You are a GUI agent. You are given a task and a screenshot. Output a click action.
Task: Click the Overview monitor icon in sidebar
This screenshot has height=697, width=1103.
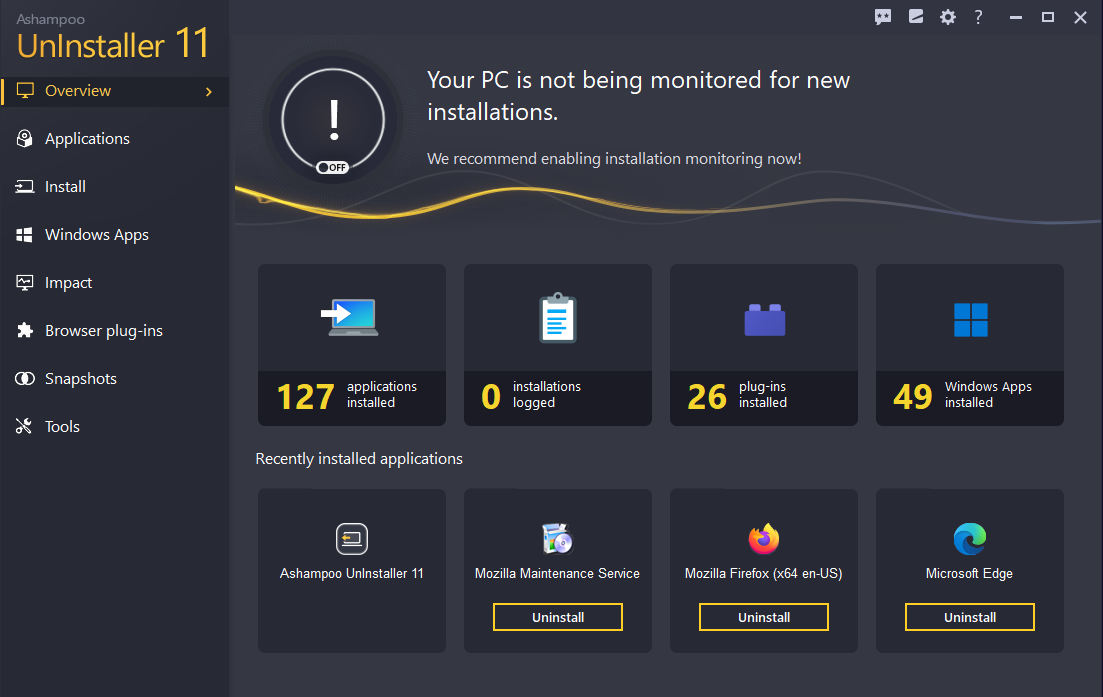point(25,91)
